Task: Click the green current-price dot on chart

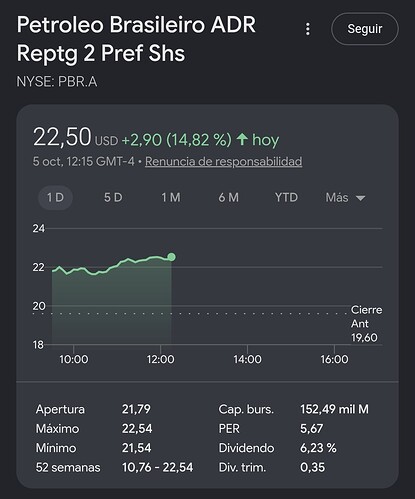Action: coord(171,257)
